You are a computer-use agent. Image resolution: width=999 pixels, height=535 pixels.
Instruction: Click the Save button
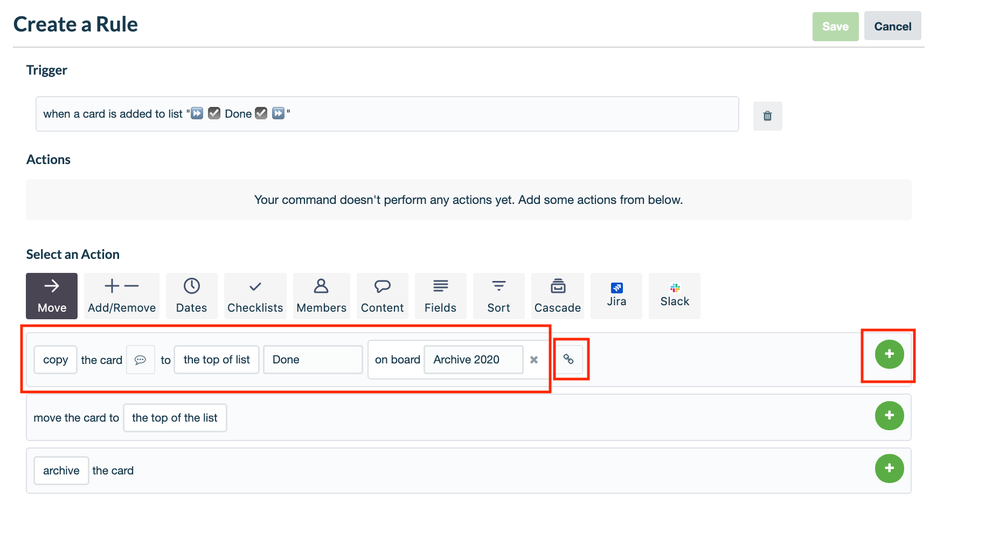(835, 26)
